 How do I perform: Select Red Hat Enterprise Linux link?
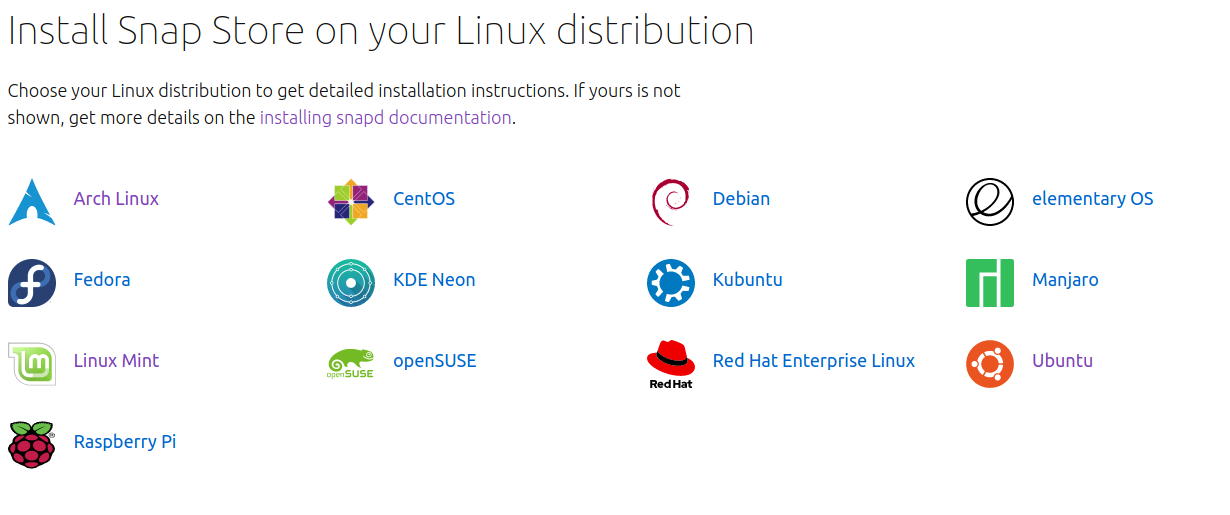point(813,361)
